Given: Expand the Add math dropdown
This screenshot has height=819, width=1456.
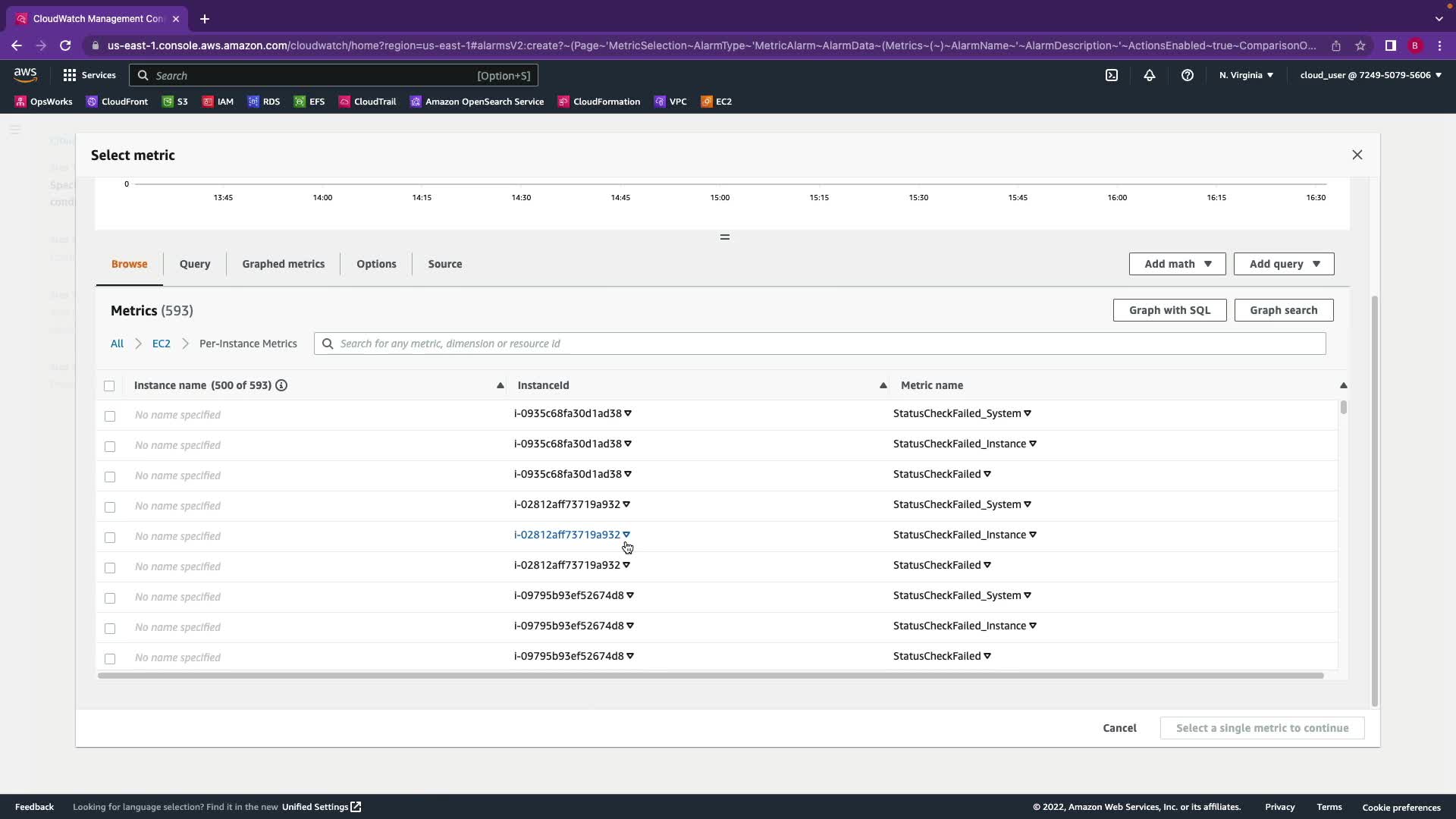Looking at the screenshot, I should point(1177,264).
